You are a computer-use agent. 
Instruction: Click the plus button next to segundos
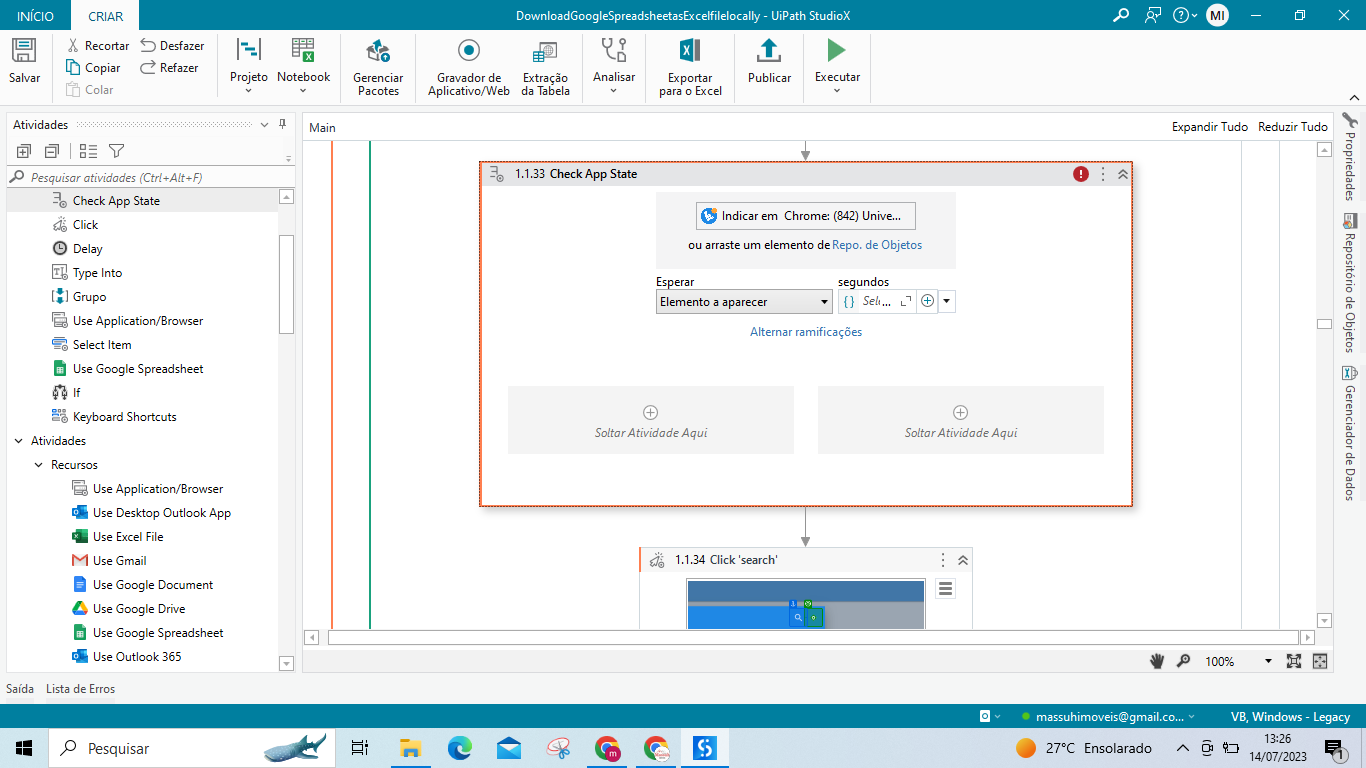point(927,301)
